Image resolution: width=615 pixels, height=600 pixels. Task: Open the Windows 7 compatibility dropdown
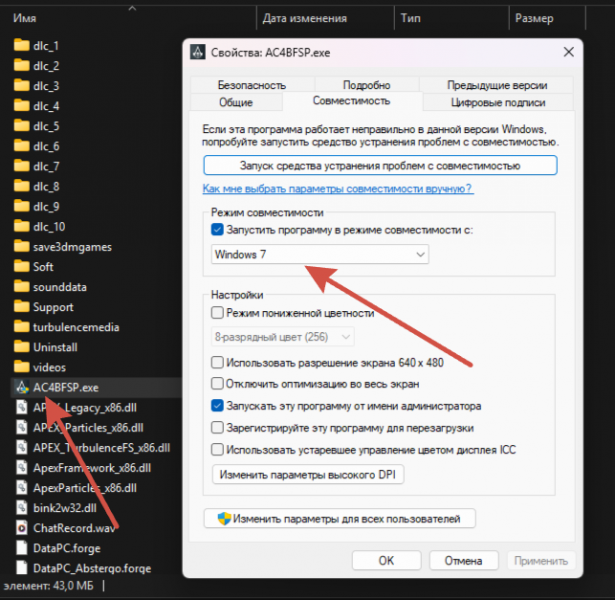click(x=320, y=255)
